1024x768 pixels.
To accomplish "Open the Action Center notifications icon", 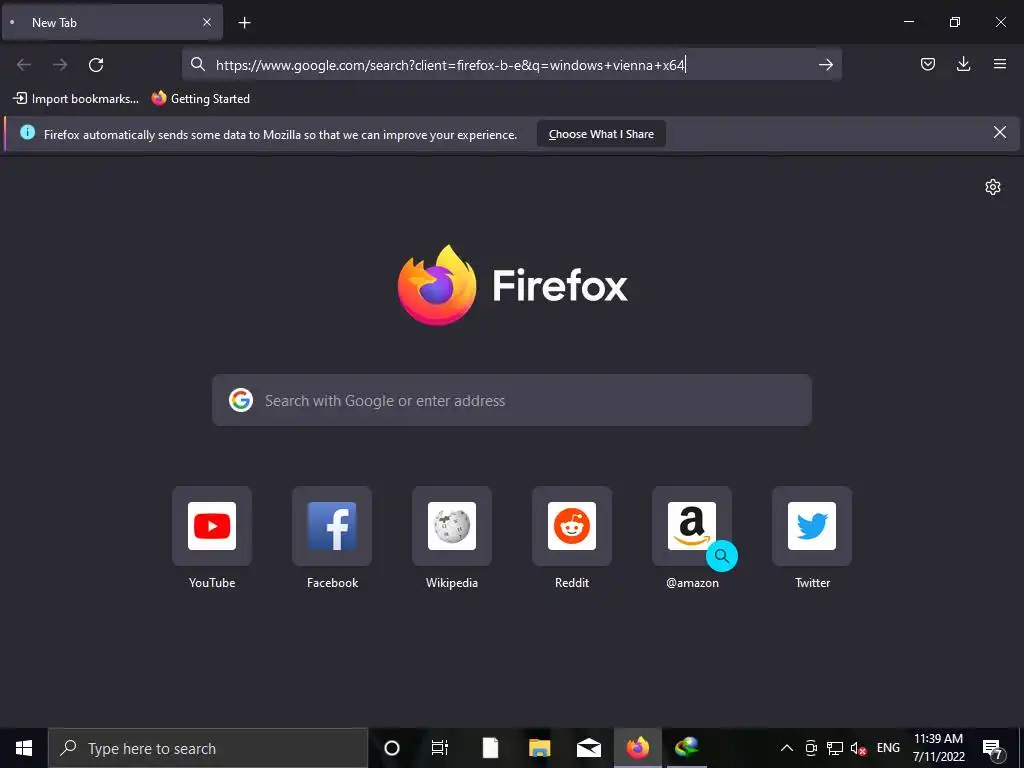I will 992,749.
